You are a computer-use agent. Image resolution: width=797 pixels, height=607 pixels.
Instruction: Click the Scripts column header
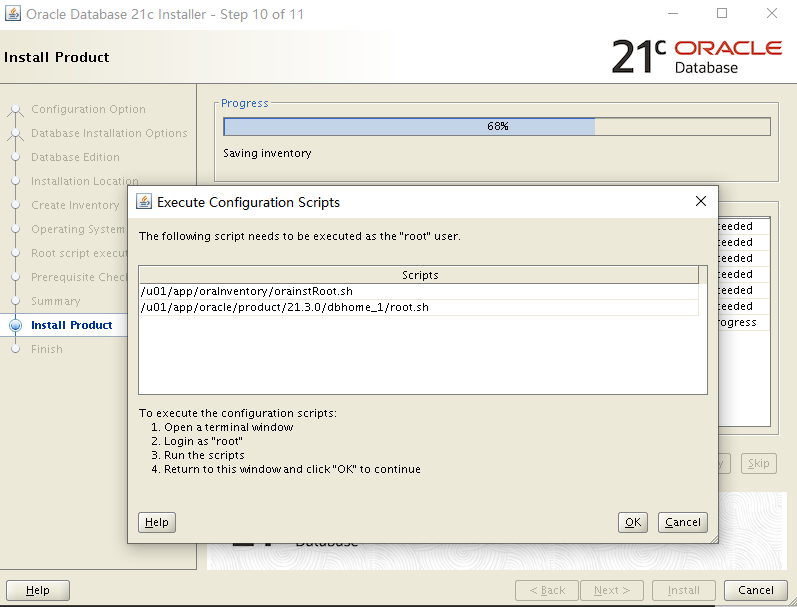[x=419, y=275]
